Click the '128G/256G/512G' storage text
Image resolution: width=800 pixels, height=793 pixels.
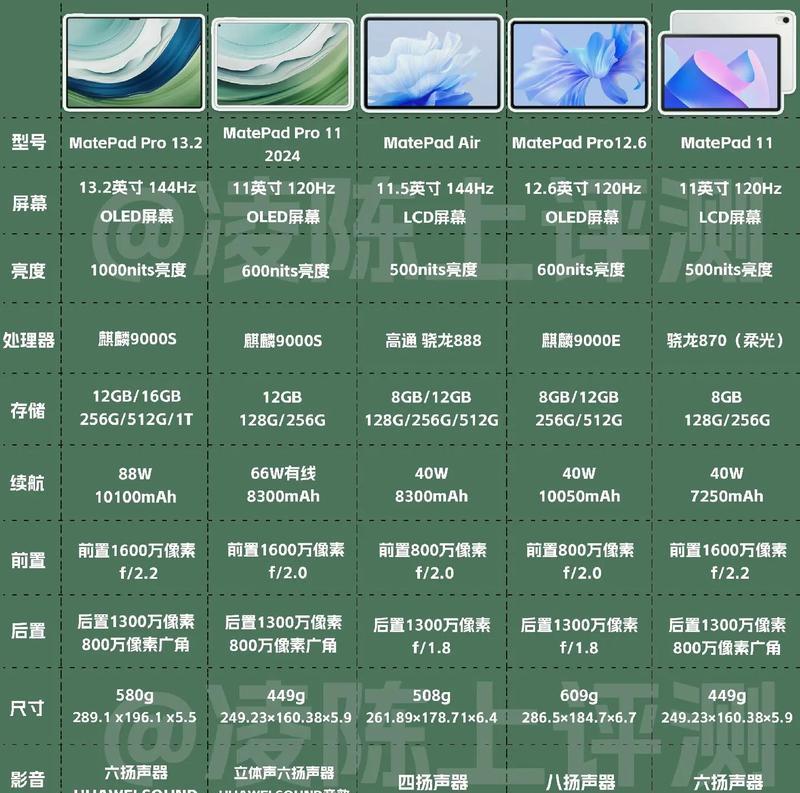[431, 420]
